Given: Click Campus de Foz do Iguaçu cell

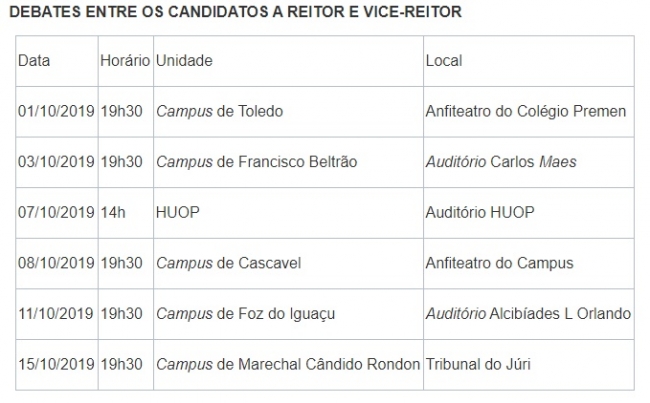Looking at the screenshot, I should [x=288, y=314].
